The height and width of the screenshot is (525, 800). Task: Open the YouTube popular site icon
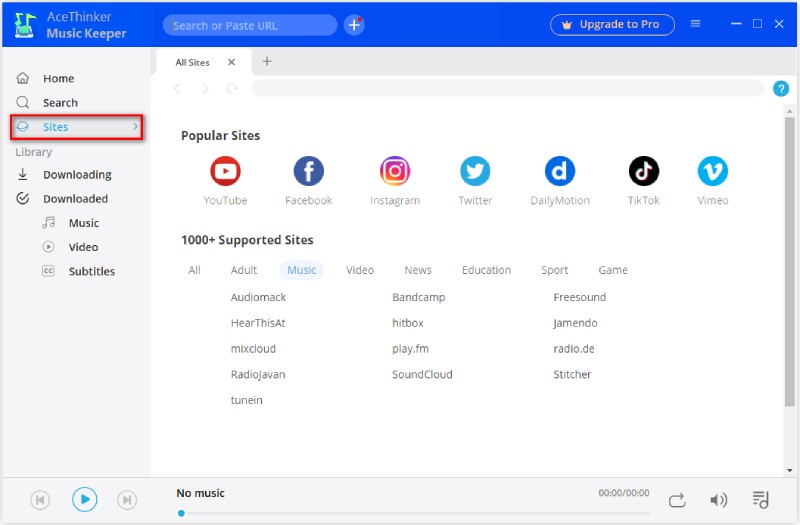click(225, 171)
